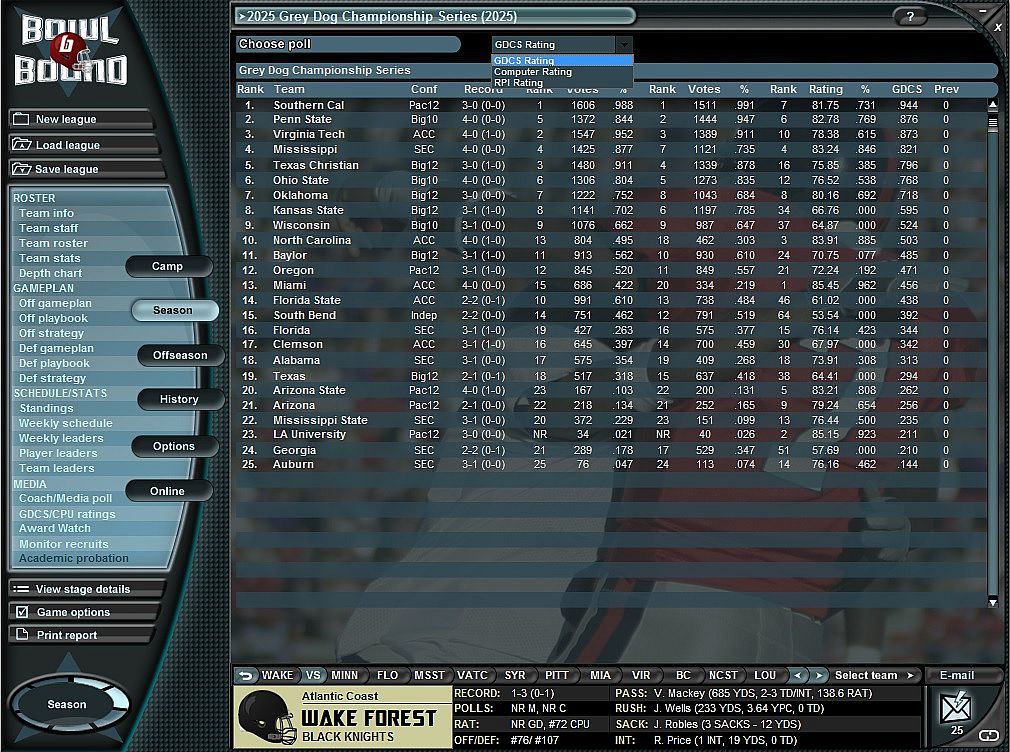This screenshot has width=1010, height=752.
Task: Open Off playbook in sidebar
Action: (53, 318)
